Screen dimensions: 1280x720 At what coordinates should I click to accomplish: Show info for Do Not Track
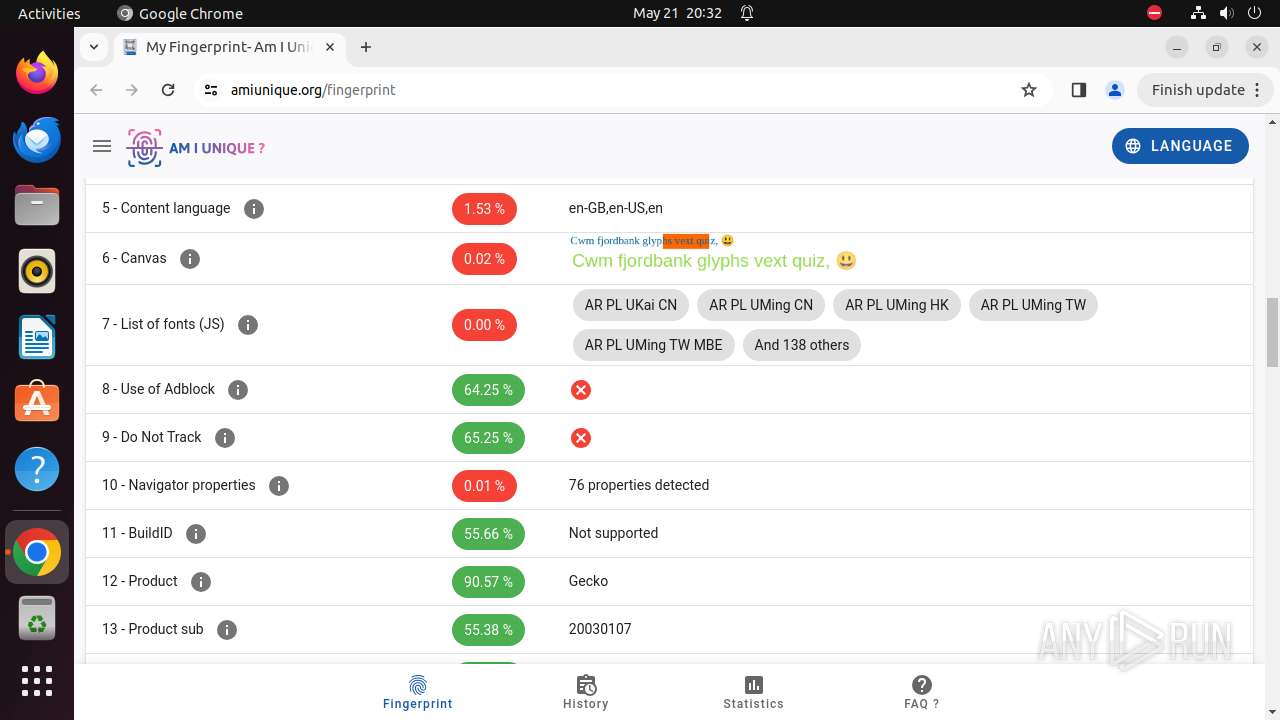[x=225, y=438]
